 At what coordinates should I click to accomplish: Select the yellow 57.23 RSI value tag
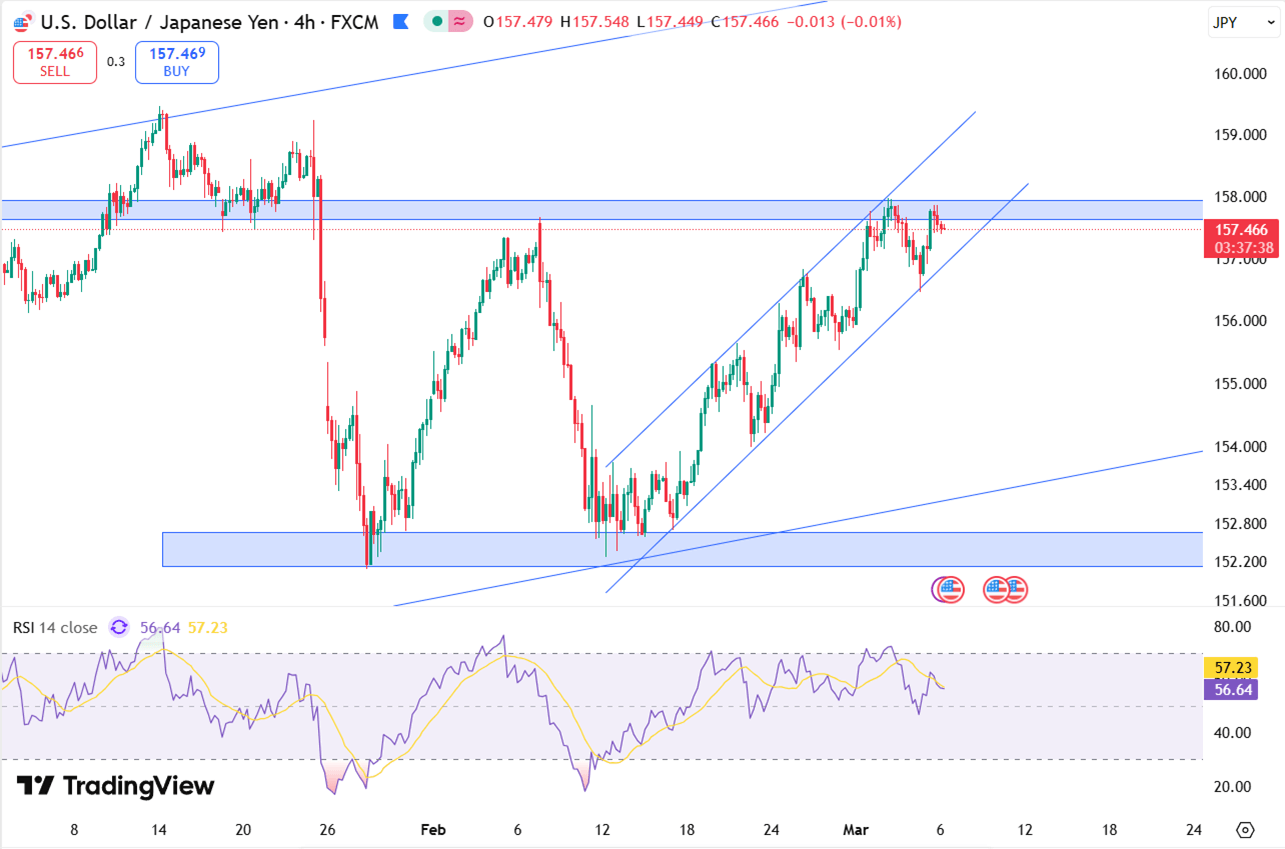coord(1231,667)
